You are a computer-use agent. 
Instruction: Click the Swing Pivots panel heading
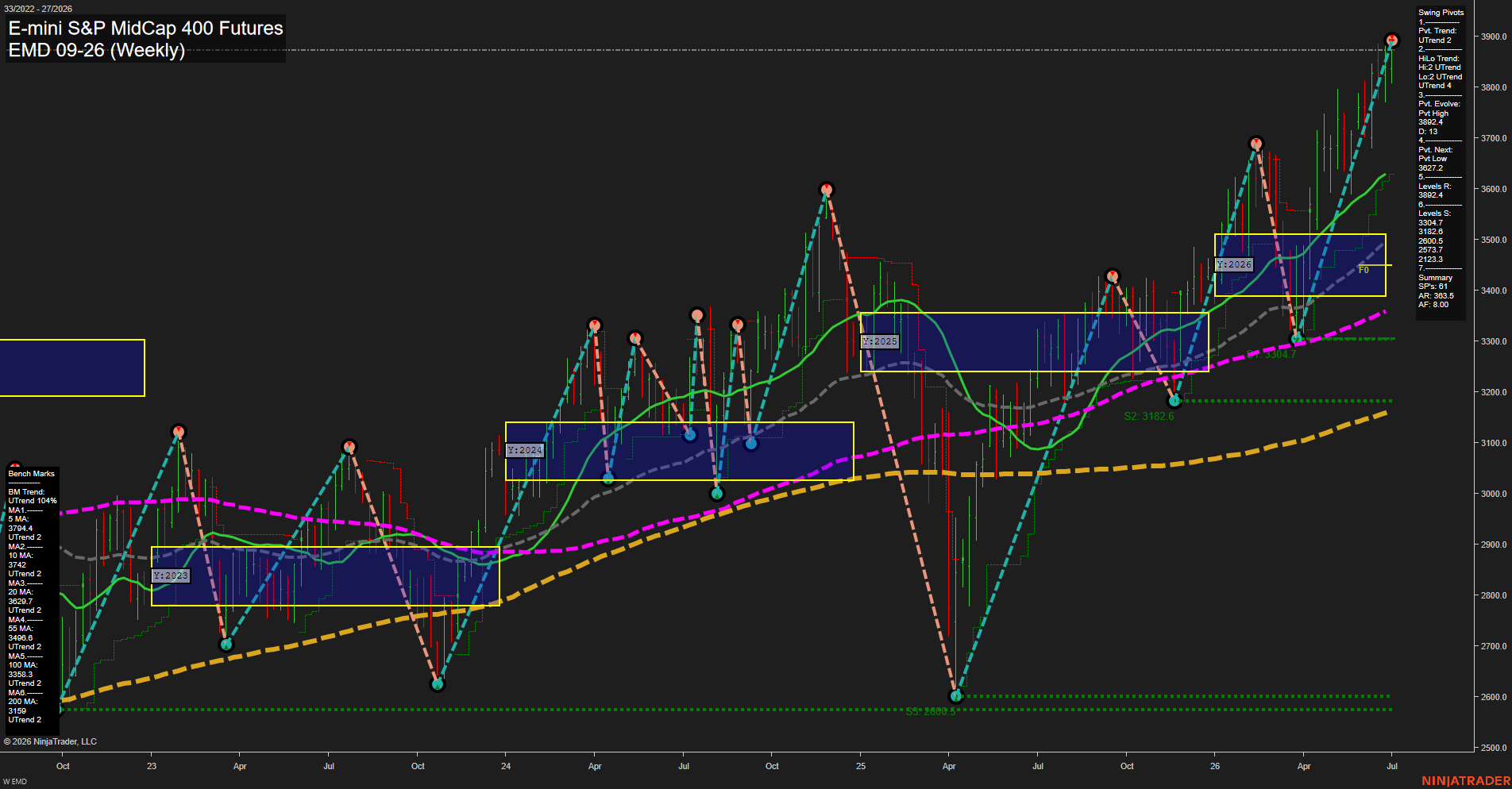(1441, 13)
